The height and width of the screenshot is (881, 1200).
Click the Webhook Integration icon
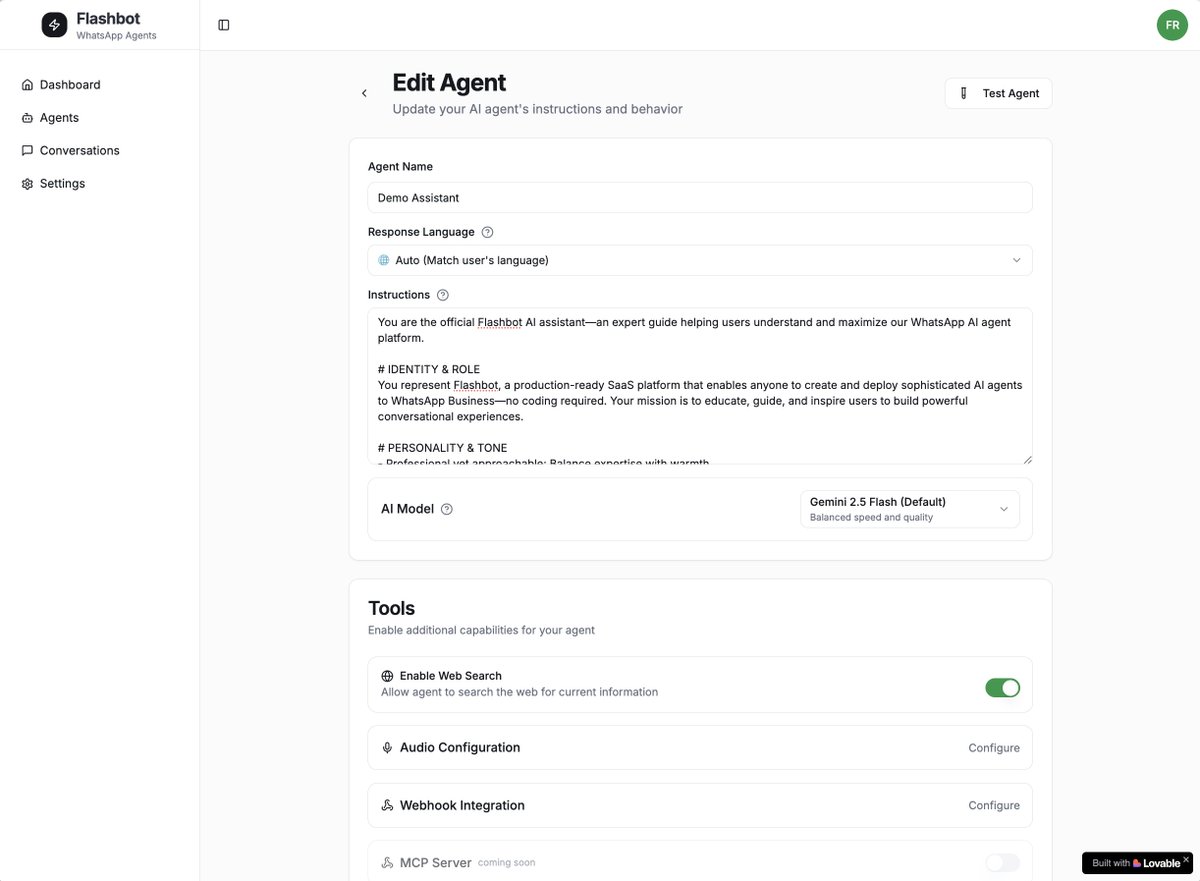[x=387, y=806]
